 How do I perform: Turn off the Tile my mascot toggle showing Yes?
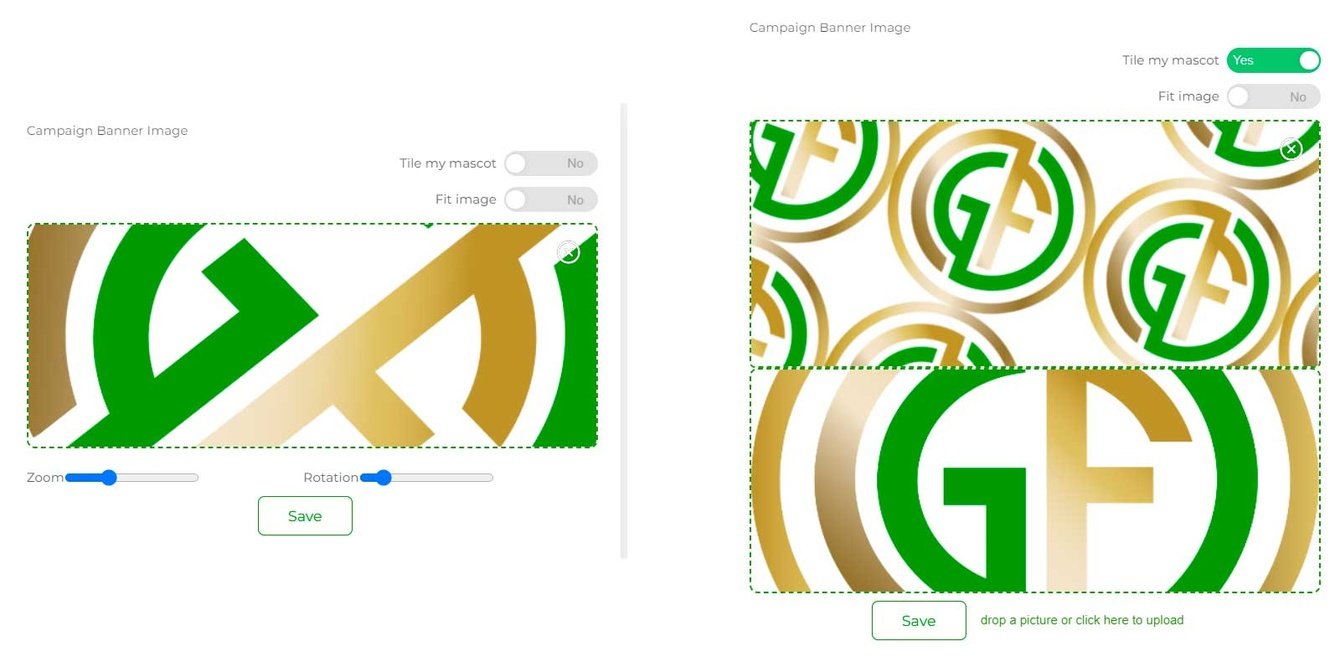pyautogui.click(x=1273, y=60)
